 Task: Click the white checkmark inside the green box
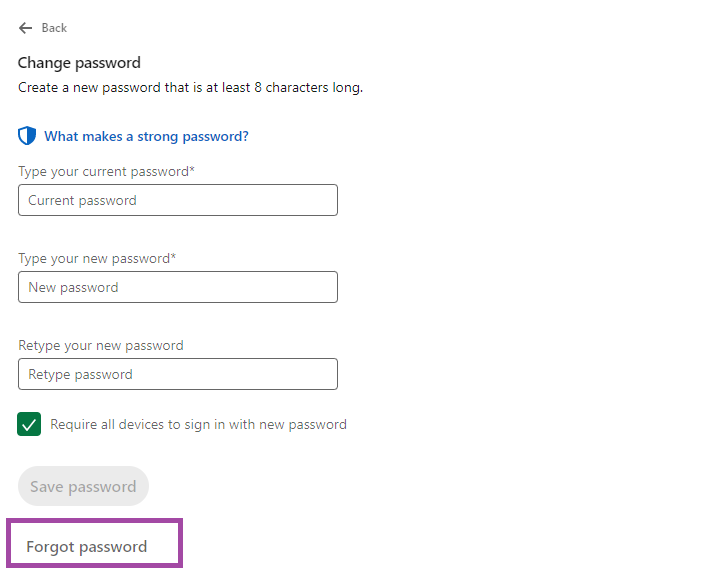coord(29,425)
